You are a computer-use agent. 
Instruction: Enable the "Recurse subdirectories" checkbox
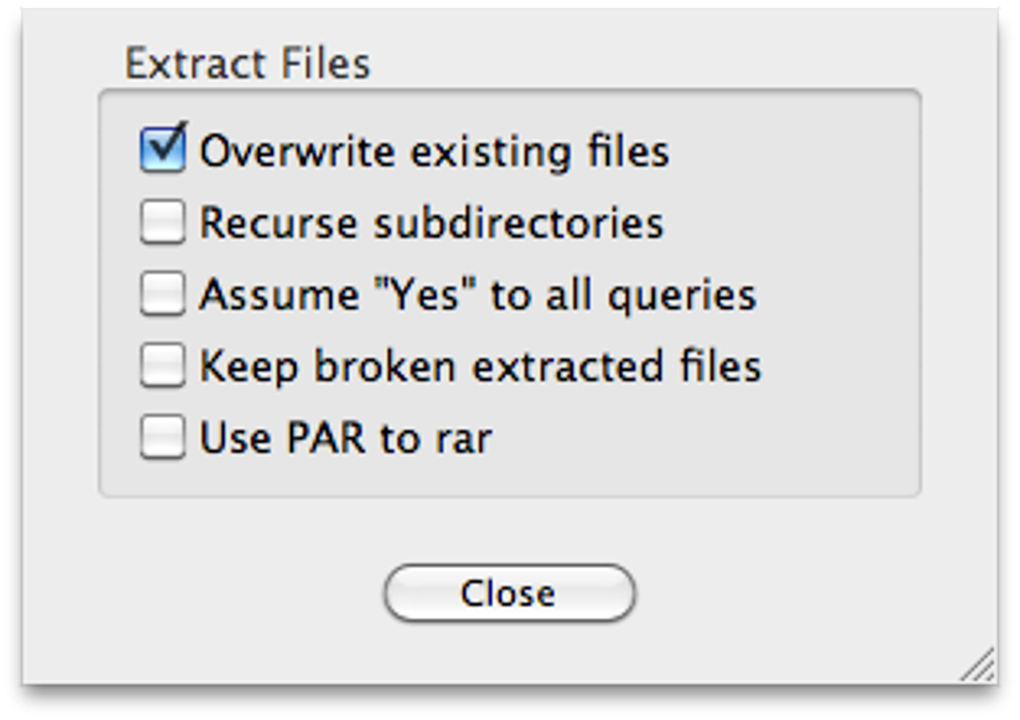pos(162,222)
